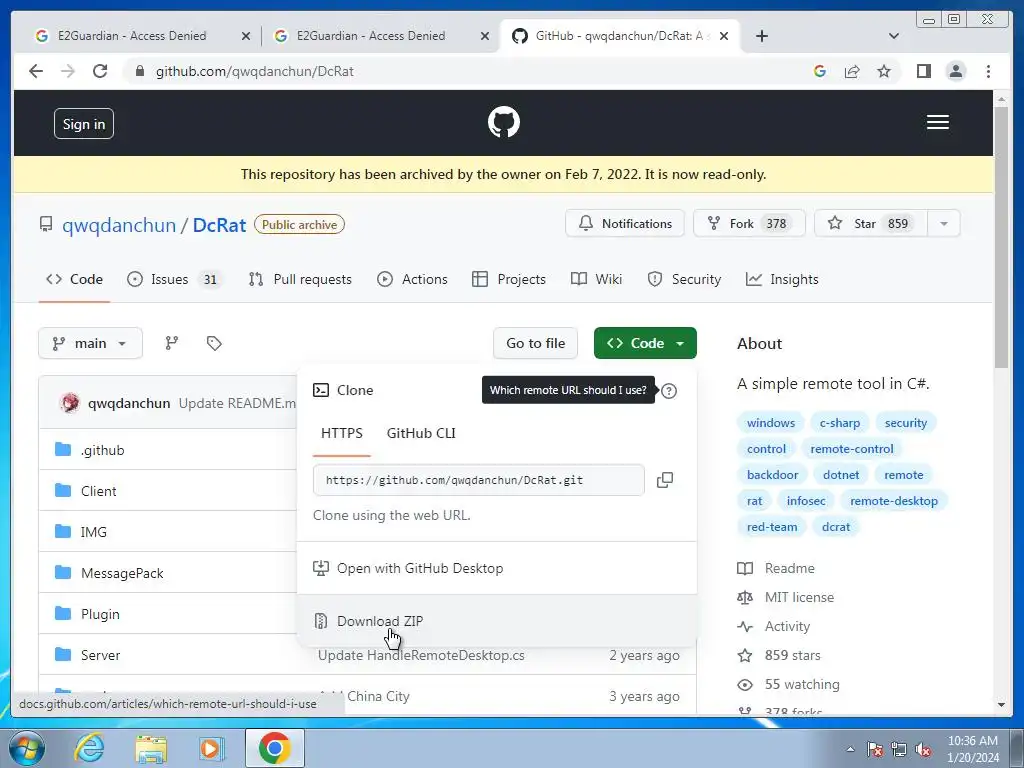Open the Projects tab

click(x=509, y=280)
